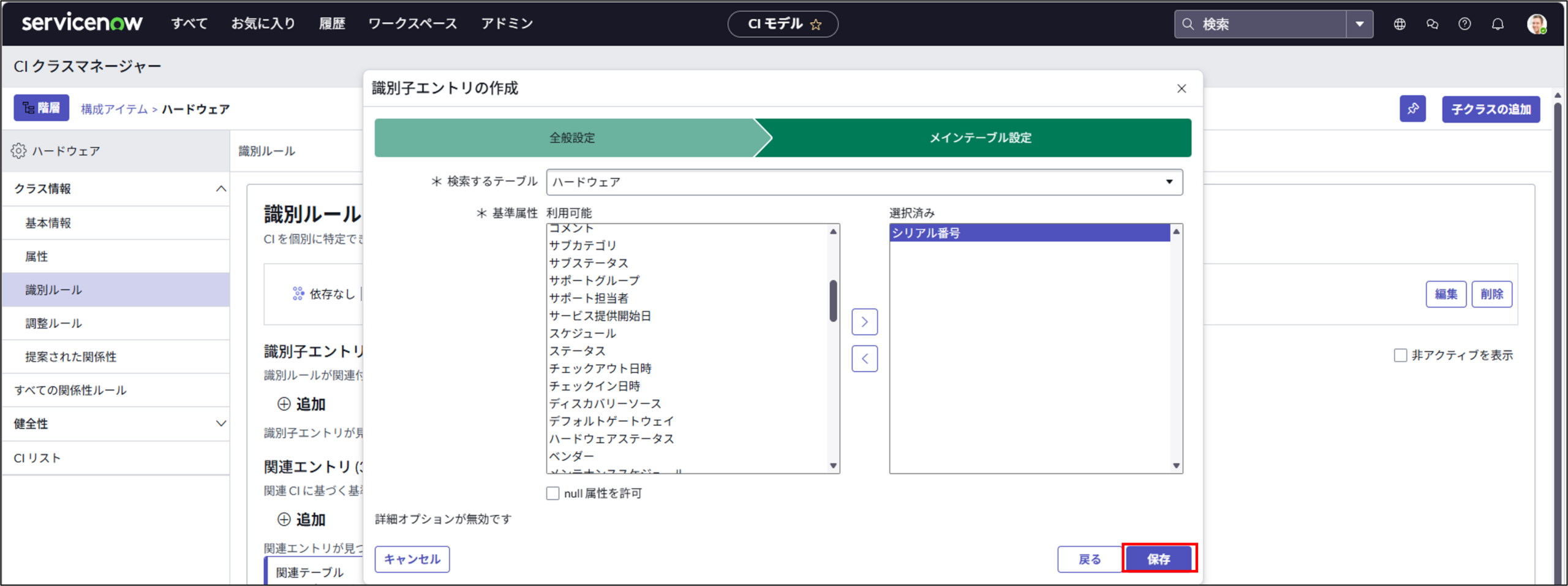Click the search magnifier icon
1568x586 pixels.
(1188, 24)
